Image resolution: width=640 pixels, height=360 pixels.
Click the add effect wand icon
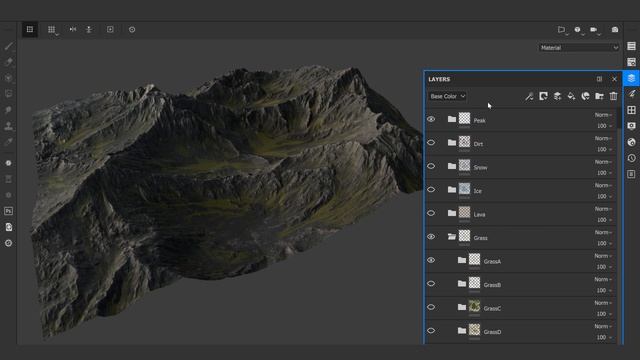pos(529,96)
